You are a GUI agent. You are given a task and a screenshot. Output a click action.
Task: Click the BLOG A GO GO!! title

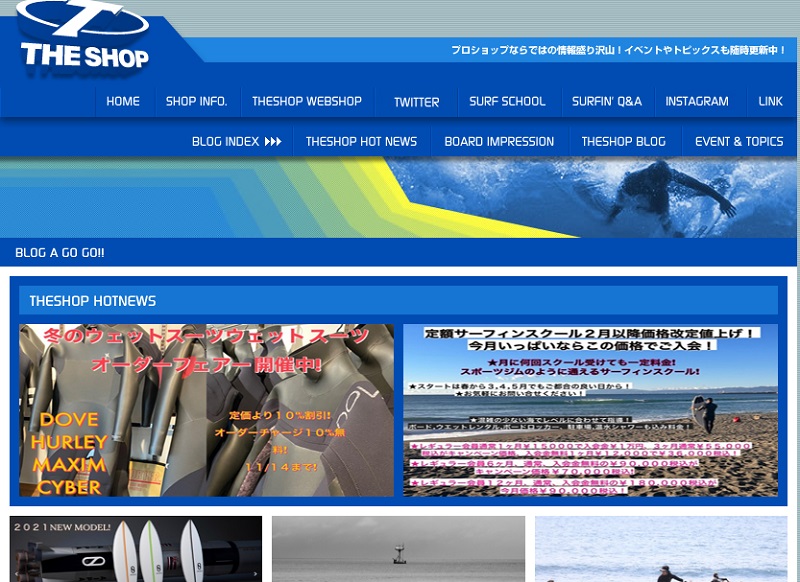[x=60, y=253]
